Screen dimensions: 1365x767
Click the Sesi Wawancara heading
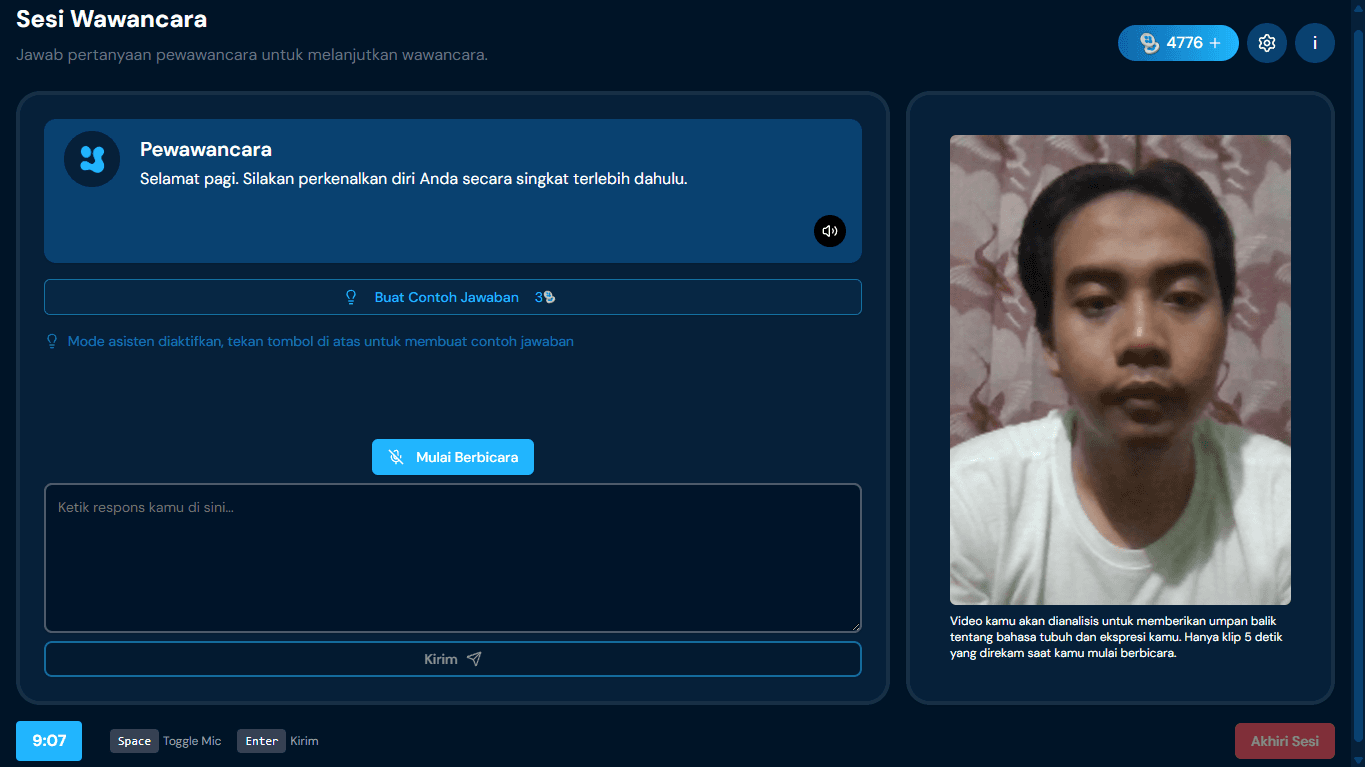(112, 19)
